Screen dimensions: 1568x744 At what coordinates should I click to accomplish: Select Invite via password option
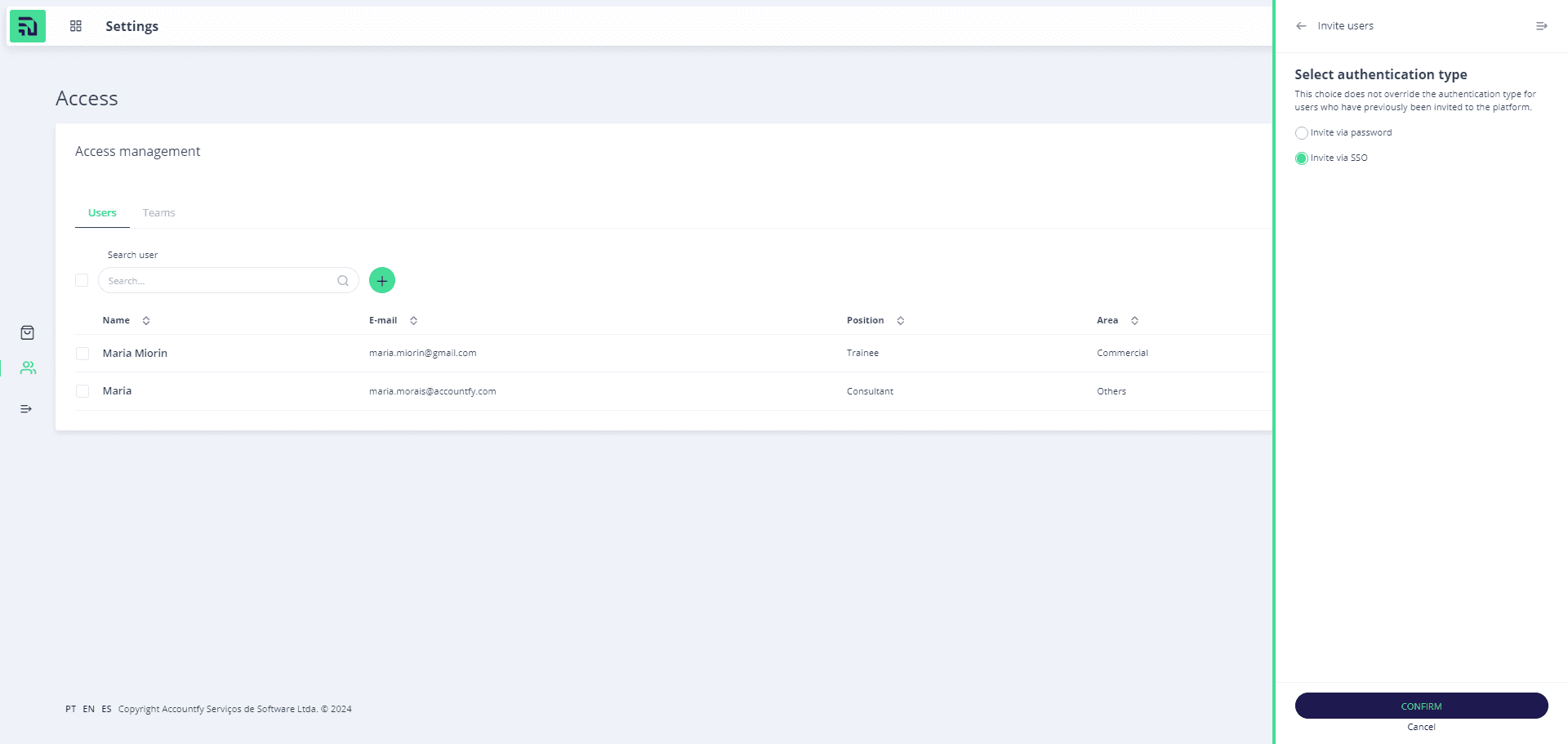1302,133
